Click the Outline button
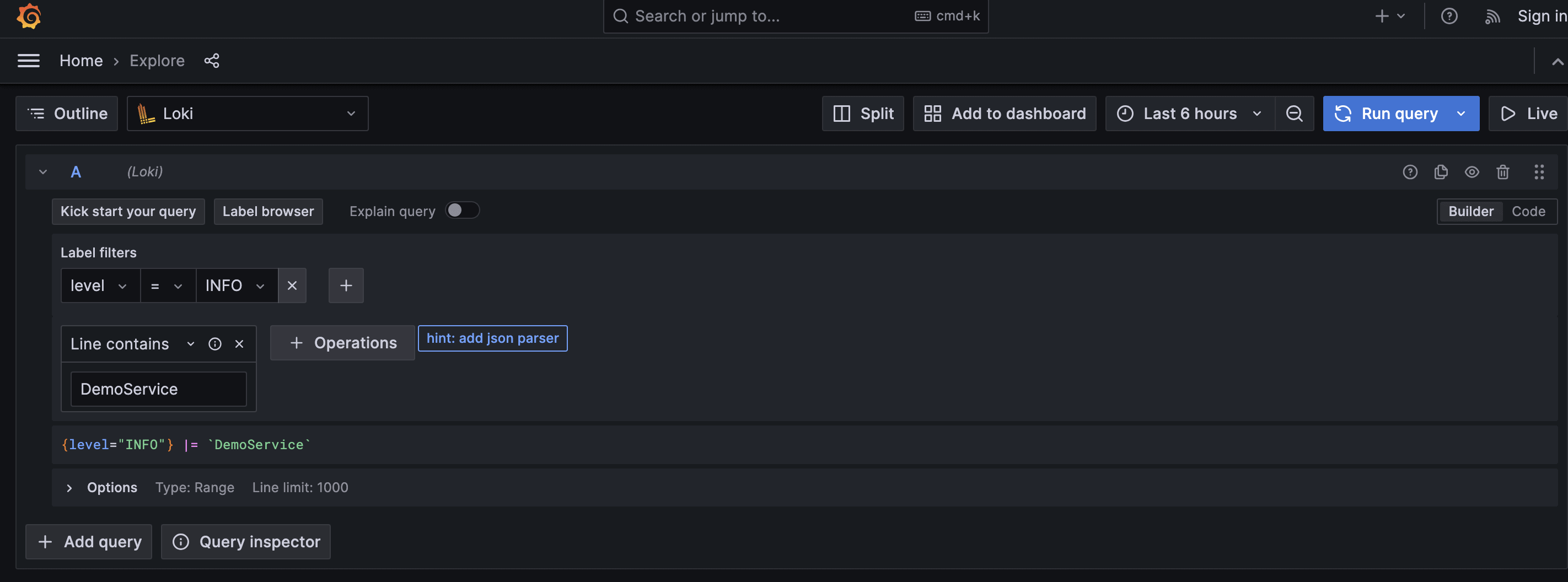Screen dimensions: 1568x582 tap(66, 114)
